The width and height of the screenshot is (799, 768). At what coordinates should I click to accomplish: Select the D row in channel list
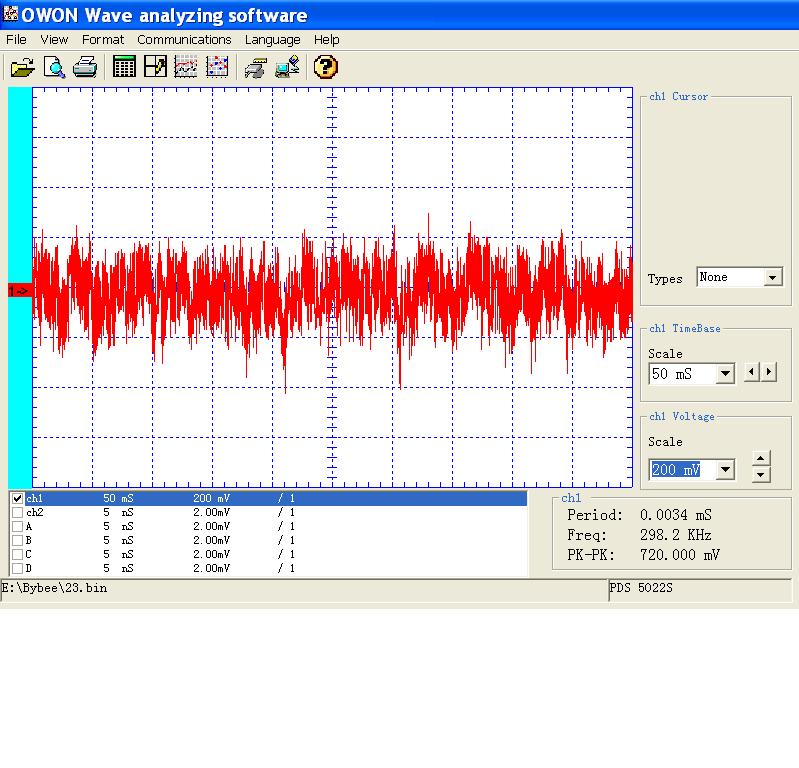(x=276, y=568)
